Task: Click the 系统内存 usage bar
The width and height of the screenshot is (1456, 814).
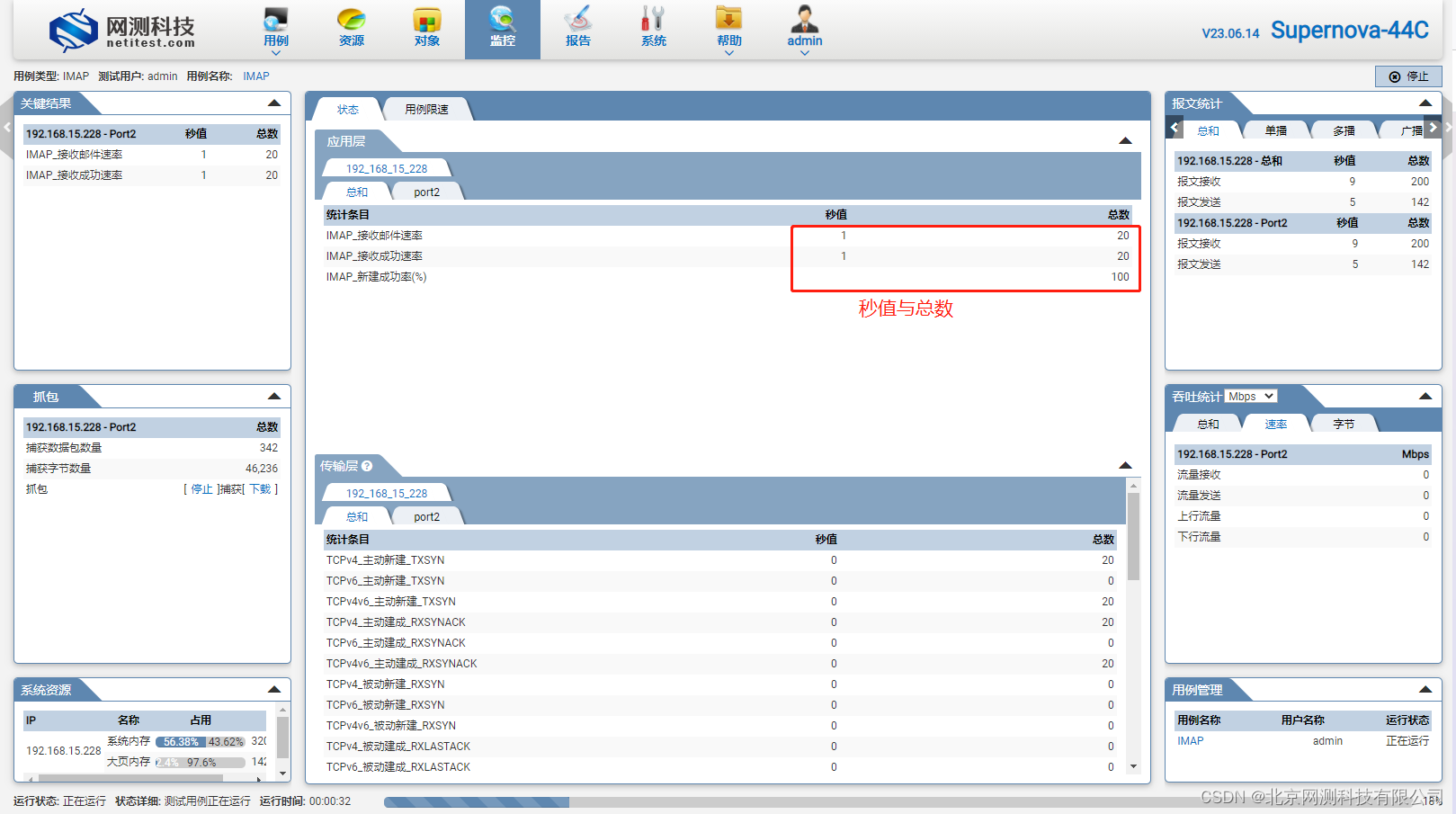Action: tap(201, 741)
